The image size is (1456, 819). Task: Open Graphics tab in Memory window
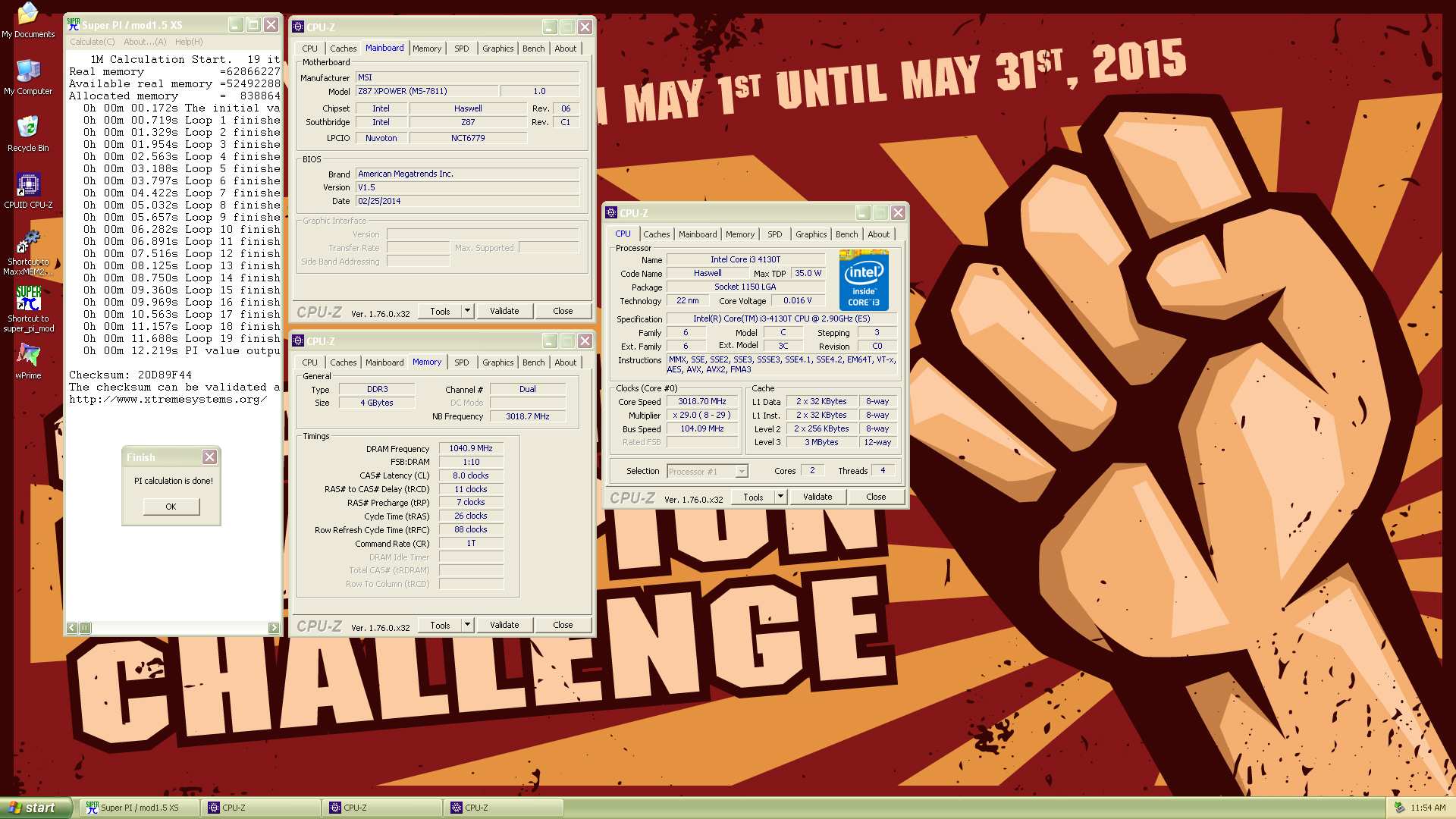point(497,362)
